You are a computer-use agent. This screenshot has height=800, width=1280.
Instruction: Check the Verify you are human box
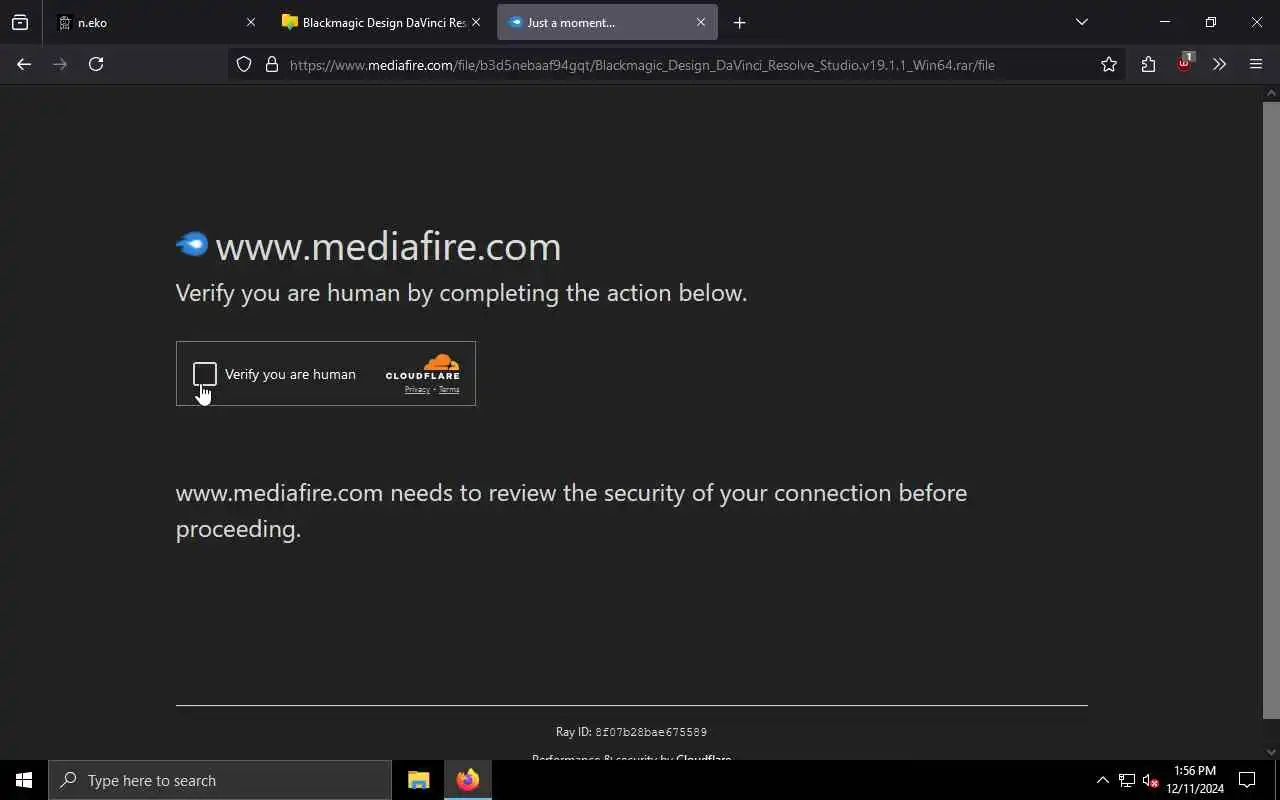[x=204, y=374]
